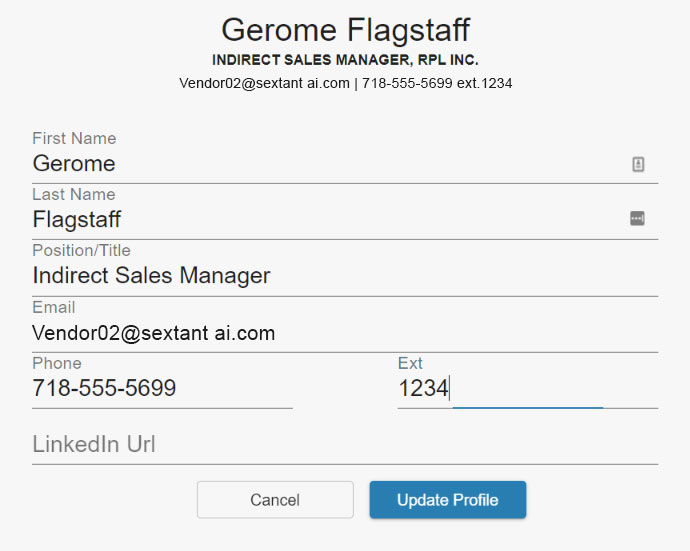
Task: Click the First Name label text
Action: (x=74, y=138)
